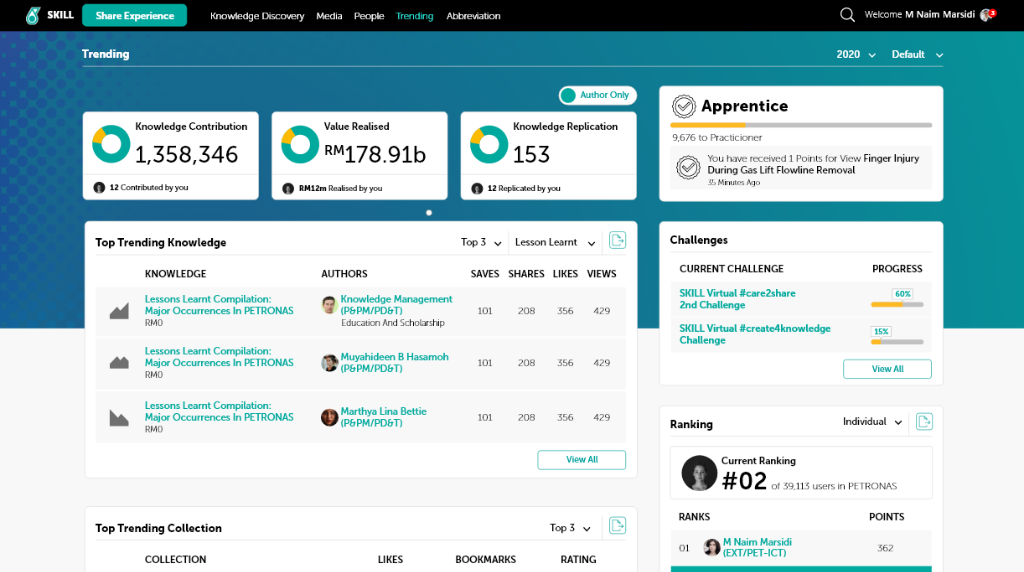This screenshot has width=1024, height=572.
Task: Export the Ranking panel data
Action: (924, 422)
